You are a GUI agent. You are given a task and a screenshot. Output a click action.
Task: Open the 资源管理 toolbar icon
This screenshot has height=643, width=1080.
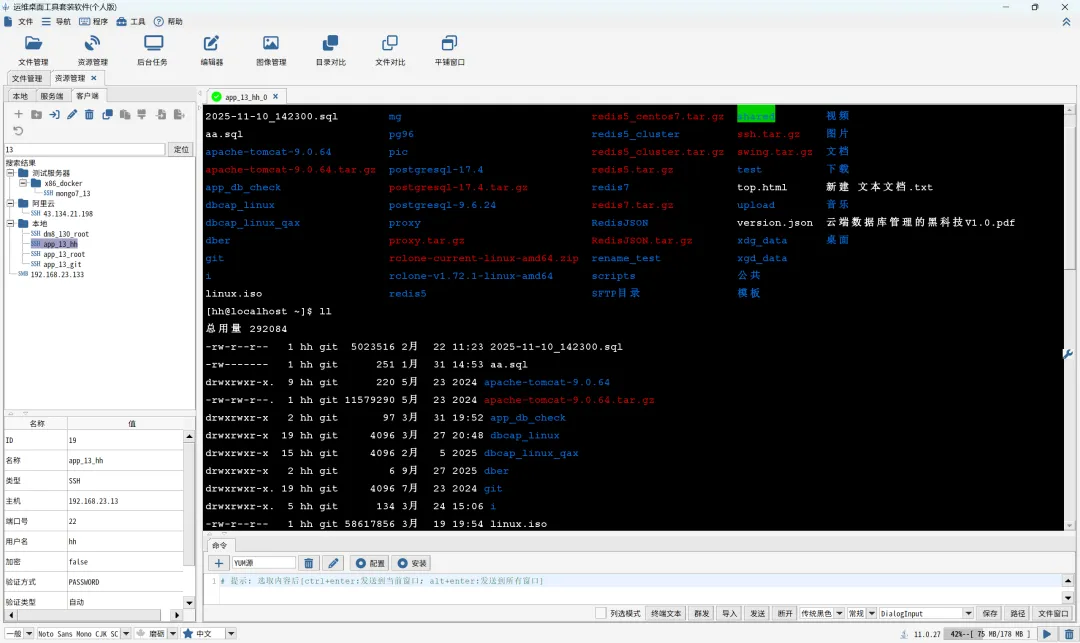(92, 44)
